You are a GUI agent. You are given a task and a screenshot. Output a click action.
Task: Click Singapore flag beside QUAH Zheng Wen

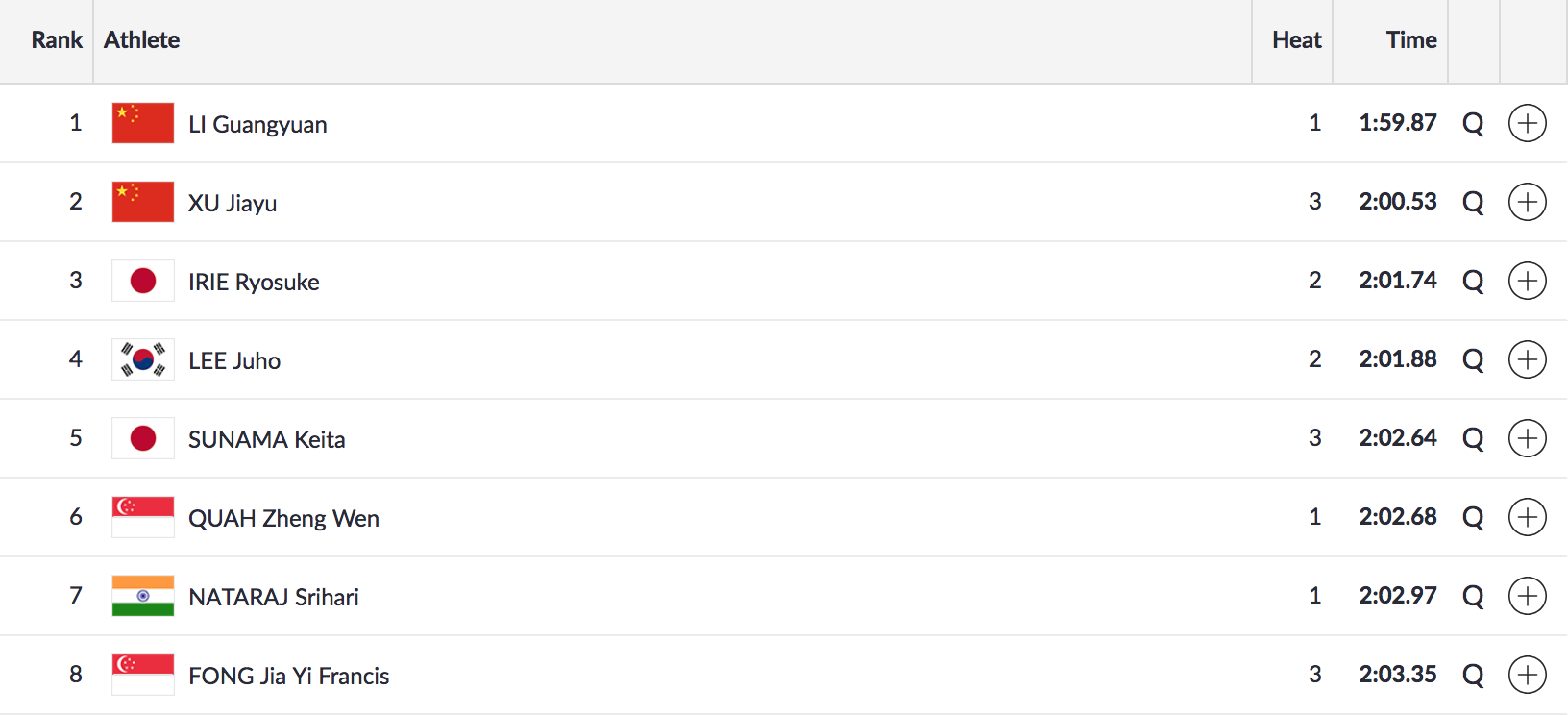click(143, 517)
